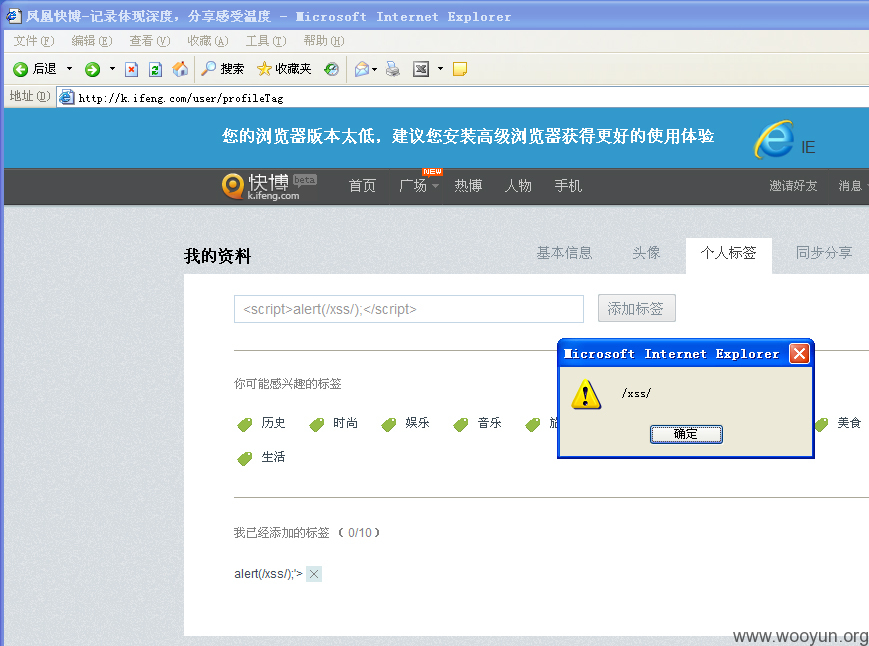The width and height of the screenshot is (869, 646).
Task: Click the green tag icon beside 时尚
Action: pos(317,425)
